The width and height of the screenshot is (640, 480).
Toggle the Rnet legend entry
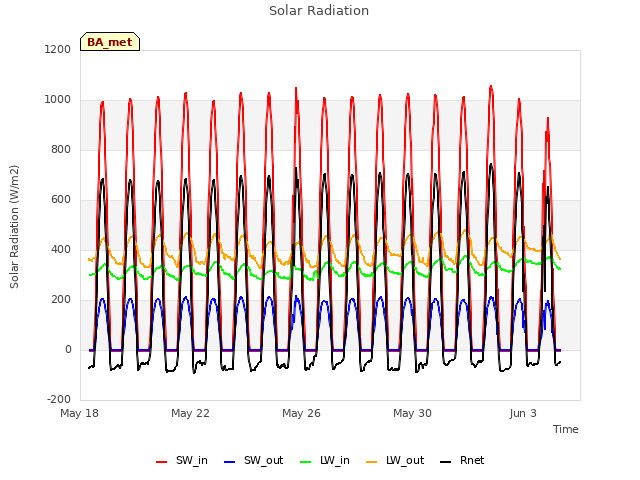pyautogui.click(x=462, y=461)
